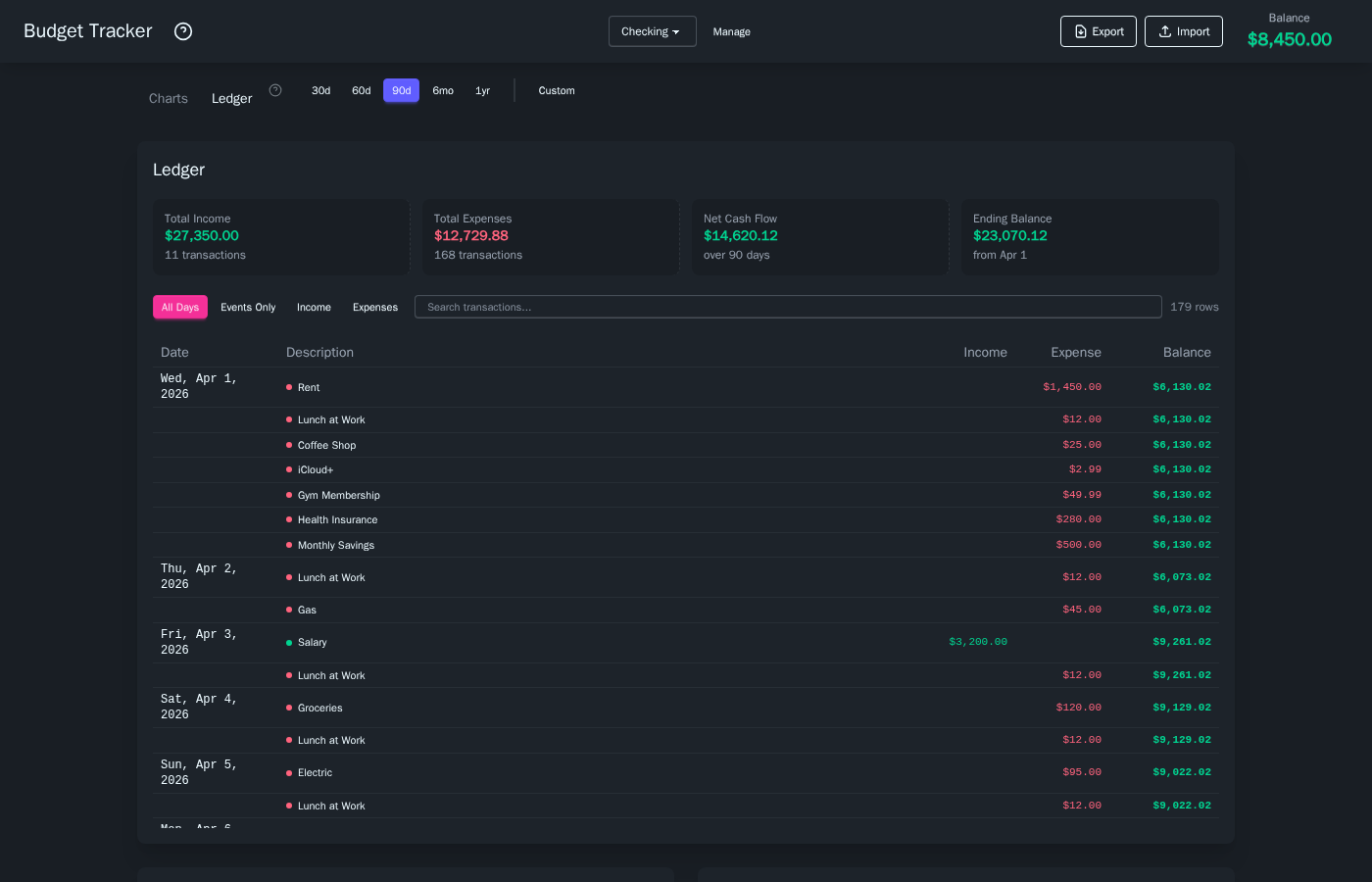Click the search transactions input field
Viewport: 1372px width, 882px height.
[x=788, y=307]
